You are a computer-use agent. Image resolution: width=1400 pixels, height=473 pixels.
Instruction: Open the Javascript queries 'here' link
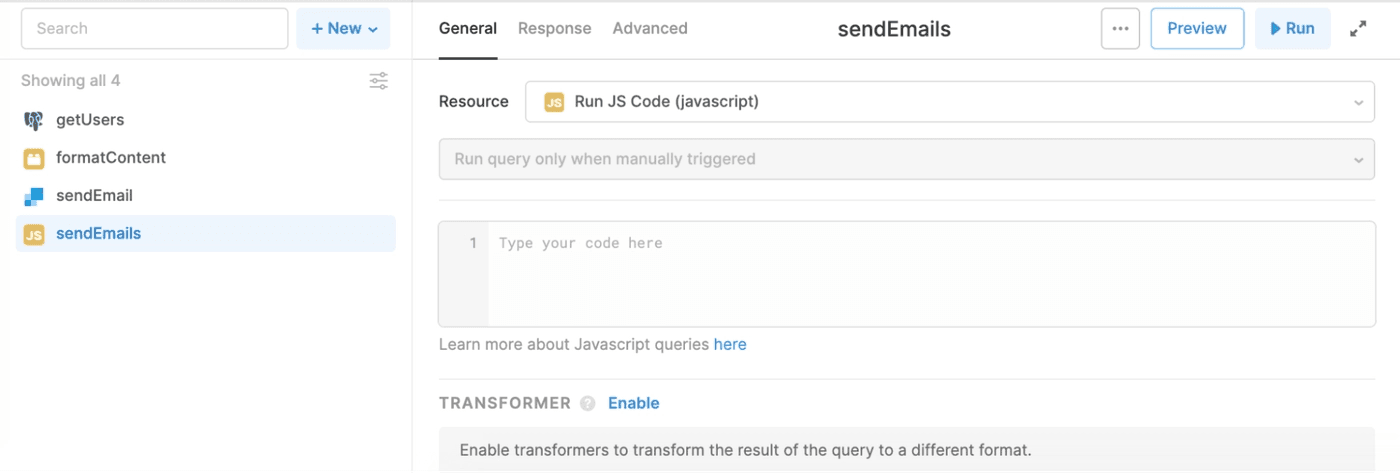[729, 344]
